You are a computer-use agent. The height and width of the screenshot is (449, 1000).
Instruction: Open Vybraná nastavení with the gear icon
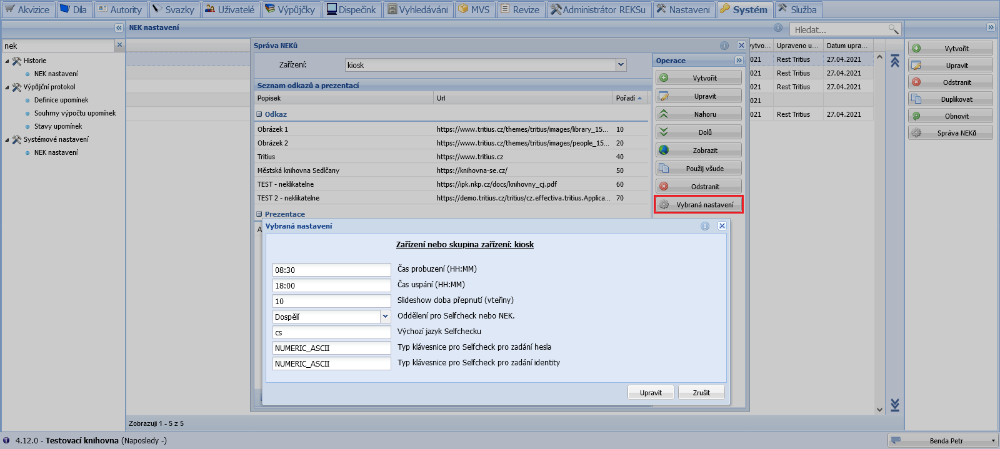click(x=699, y=205)
